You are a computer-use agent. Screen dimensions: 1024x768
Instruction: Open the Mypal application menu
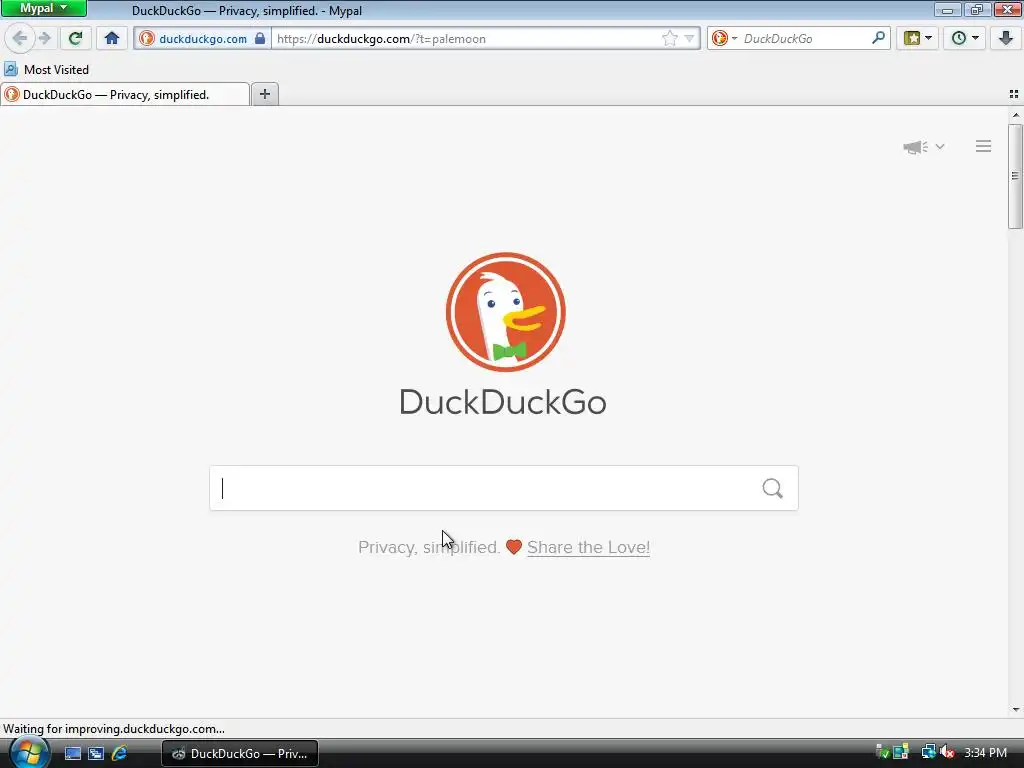pos(44,8)
